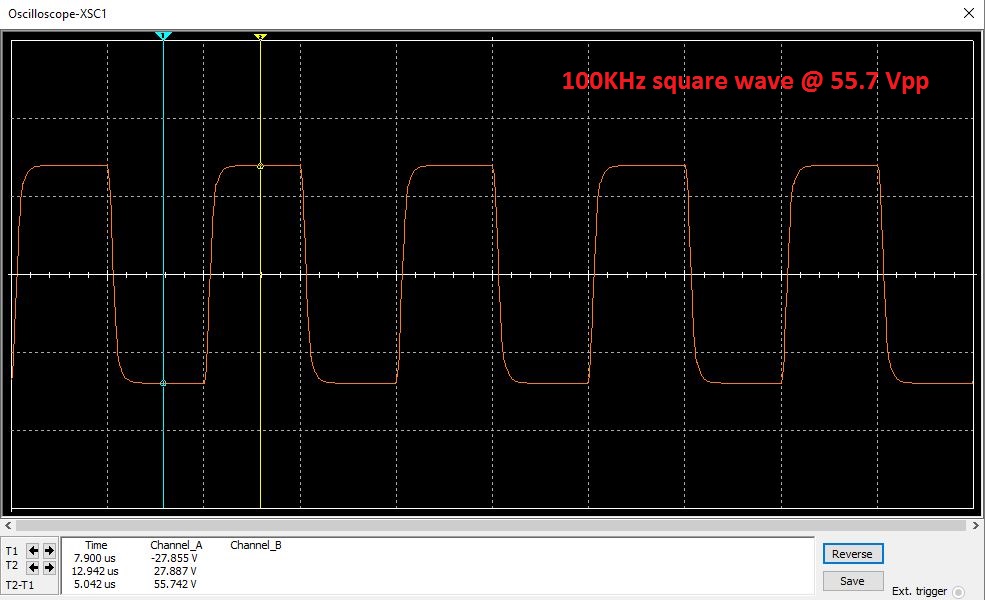Viewport: 985px width, 600px height.
Task: Select the T2-T1 time value 5.042 us
Action: click(95, 584)
